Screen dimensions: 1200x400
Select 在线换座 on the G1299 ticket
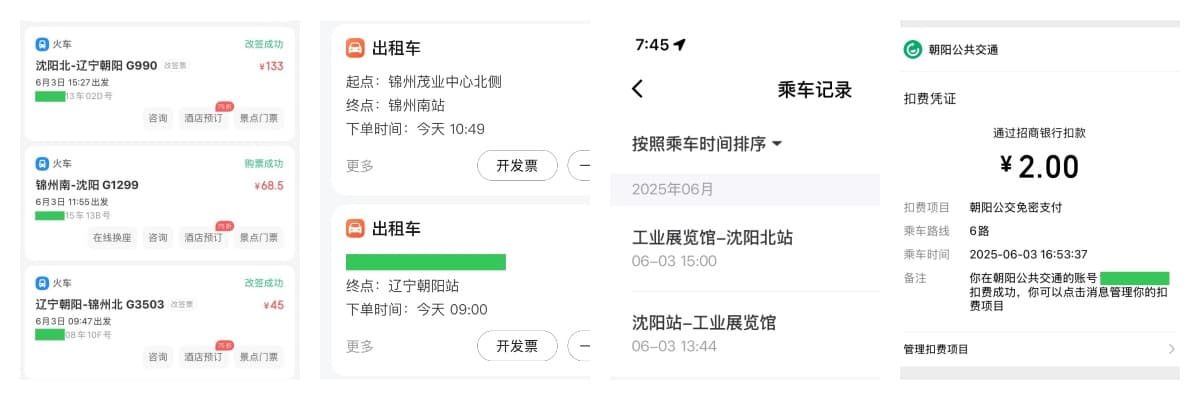pos(112,238)
